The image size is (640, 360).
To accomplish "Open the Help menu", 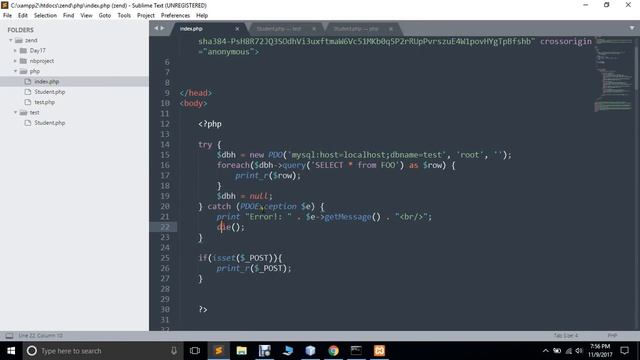I will click(x=202, y=16).
